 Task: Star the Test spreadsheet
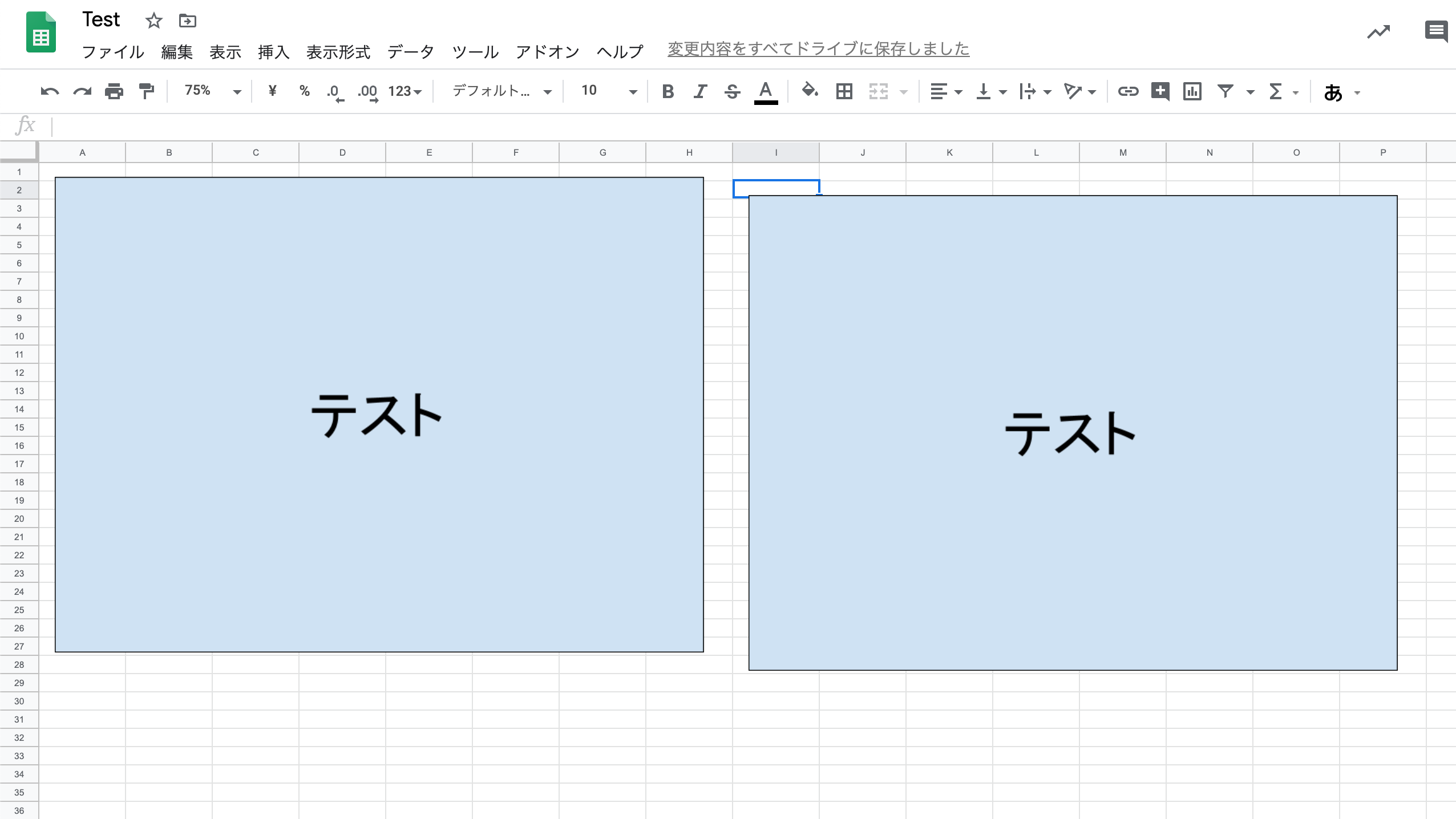pos(153,21)
